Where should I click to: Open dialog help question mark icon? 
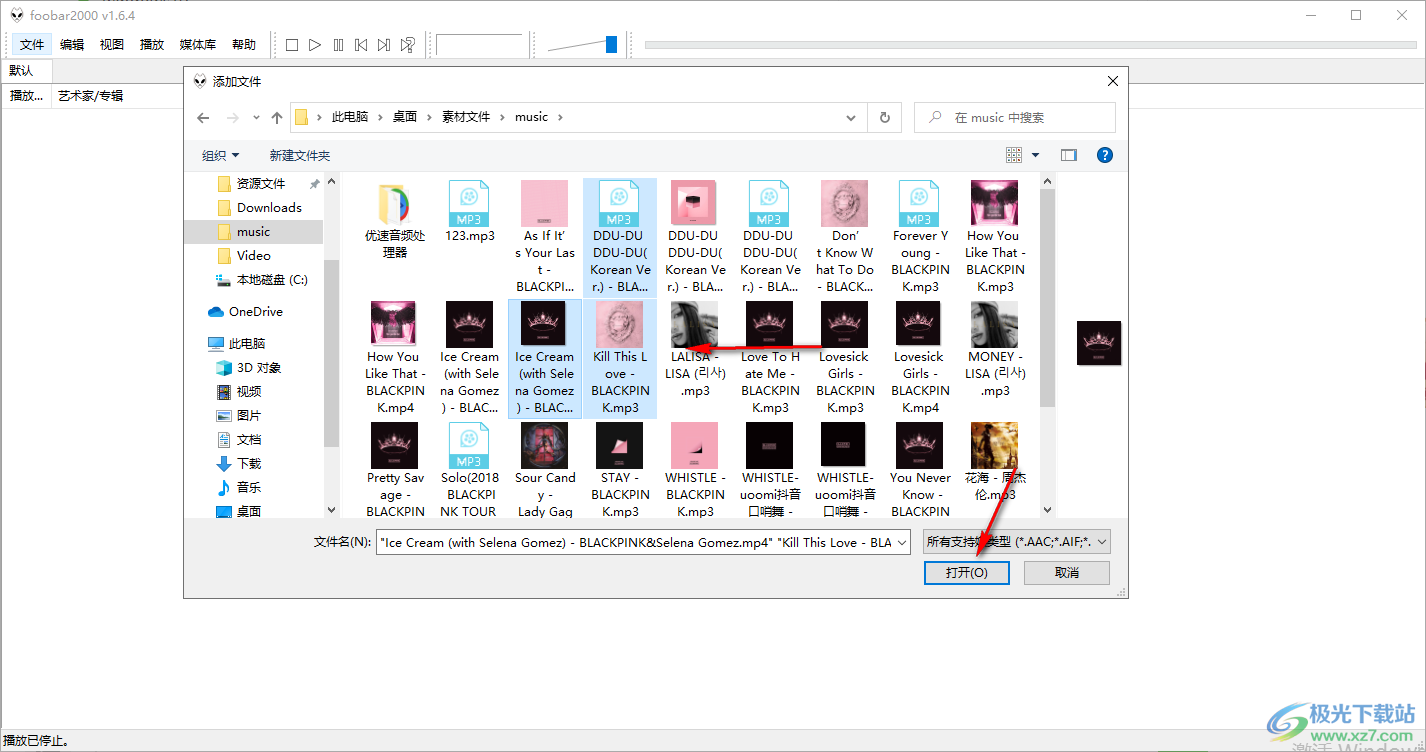pos(1105,155)
